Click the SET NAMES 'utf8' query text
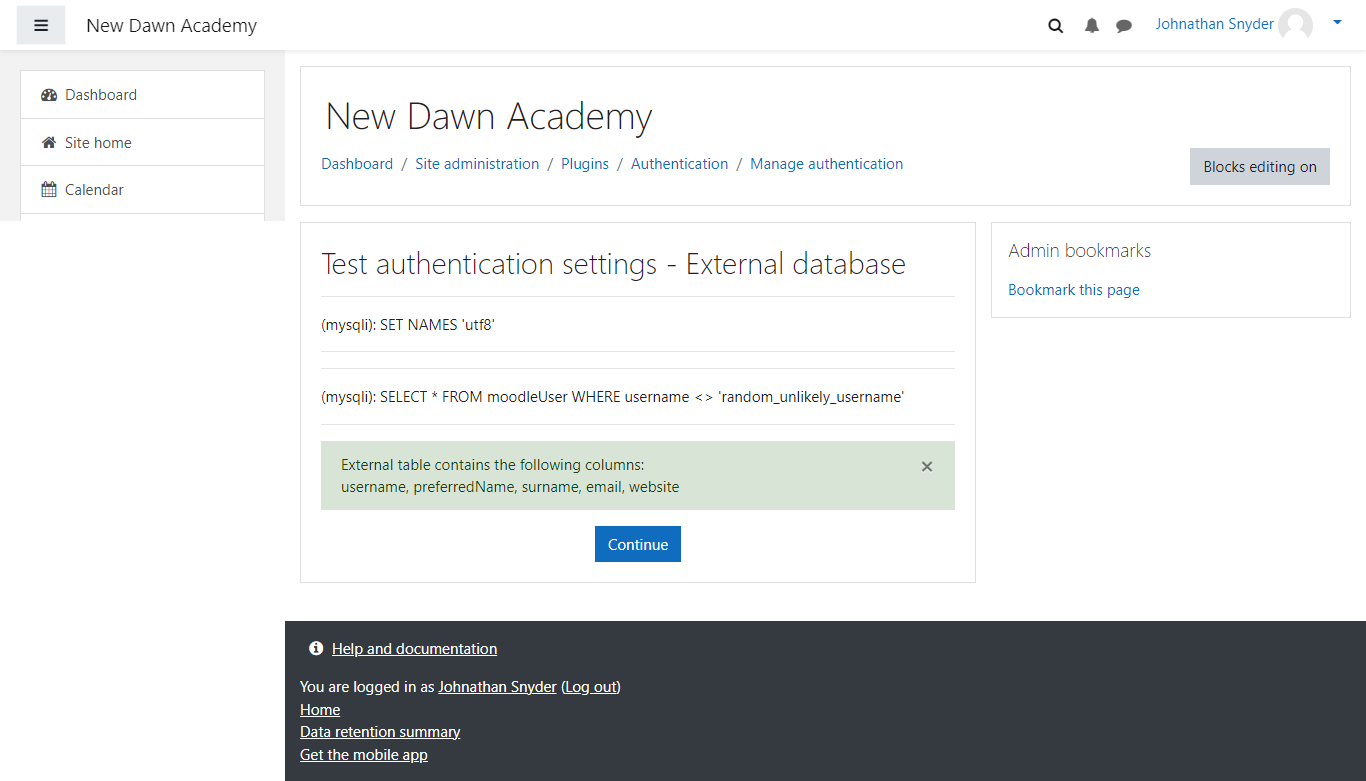This screenshot has width=1366, height=781. (408, 325)
